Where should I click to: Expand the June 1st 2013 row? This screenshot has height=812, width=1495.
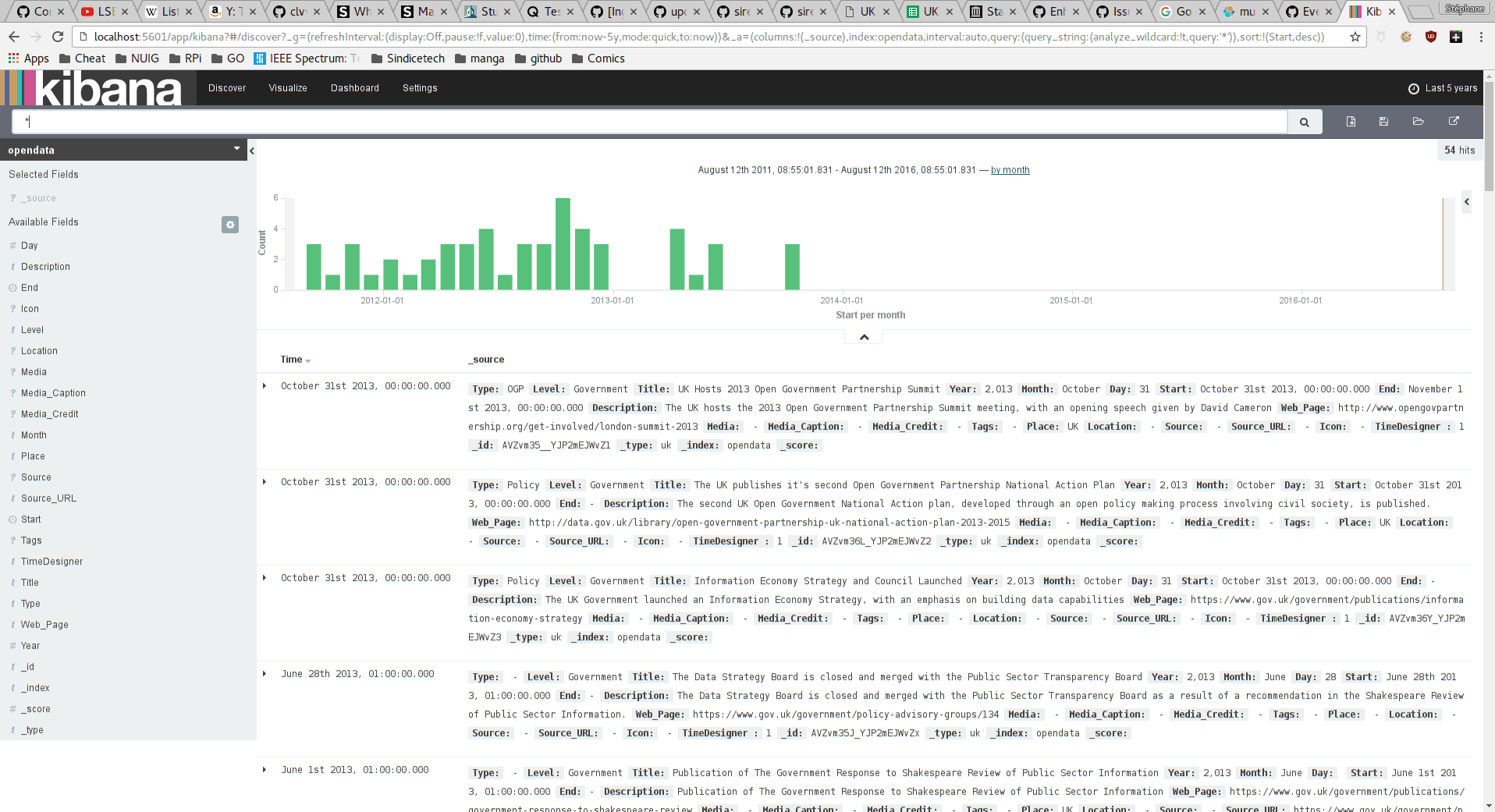pos(265,770)
